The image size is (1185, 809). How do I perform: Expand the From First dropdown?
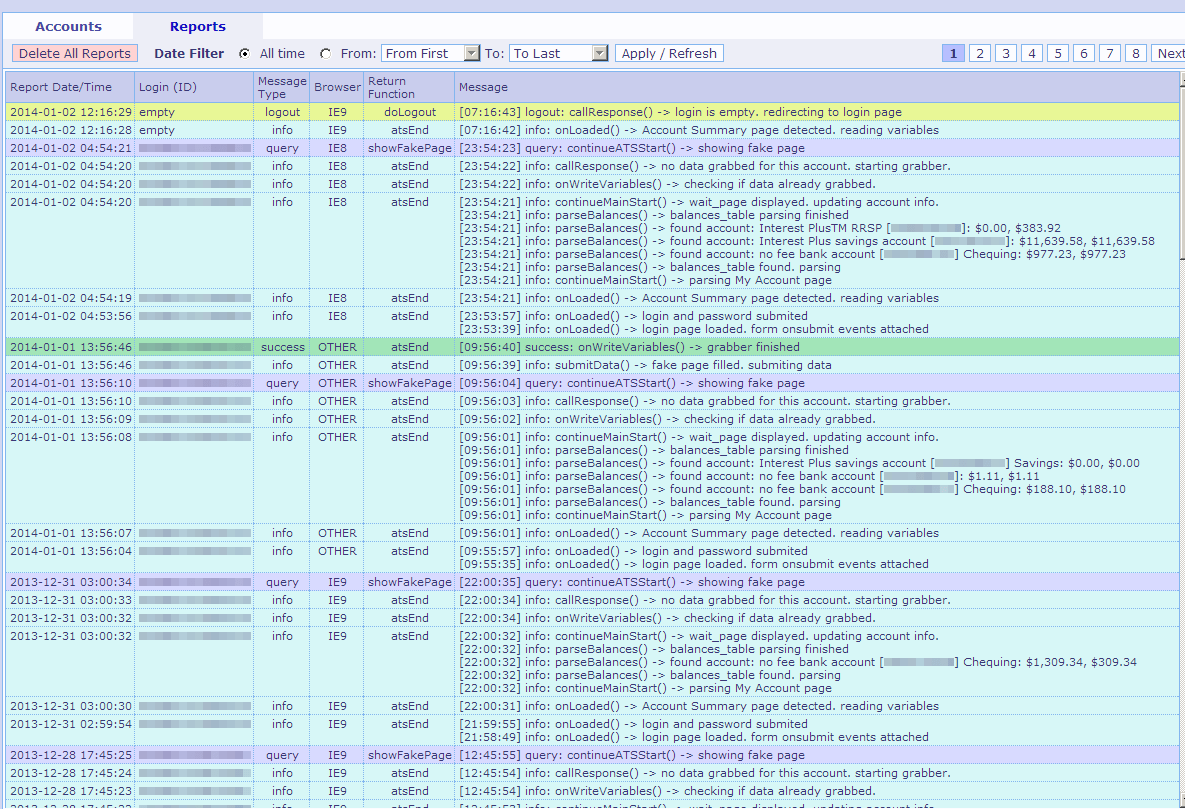472,54
